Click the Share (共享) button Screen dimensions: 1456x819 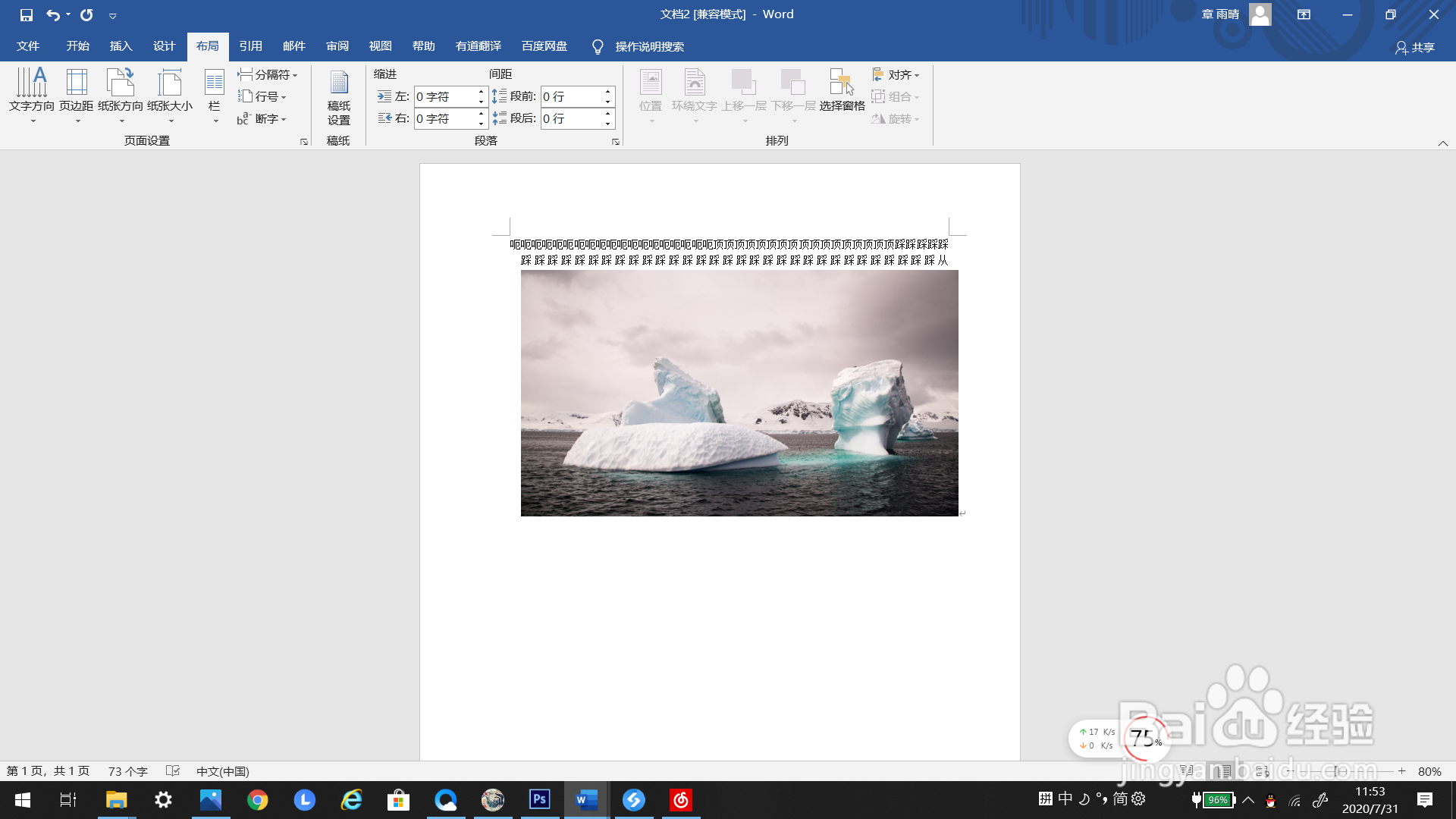1415,47
